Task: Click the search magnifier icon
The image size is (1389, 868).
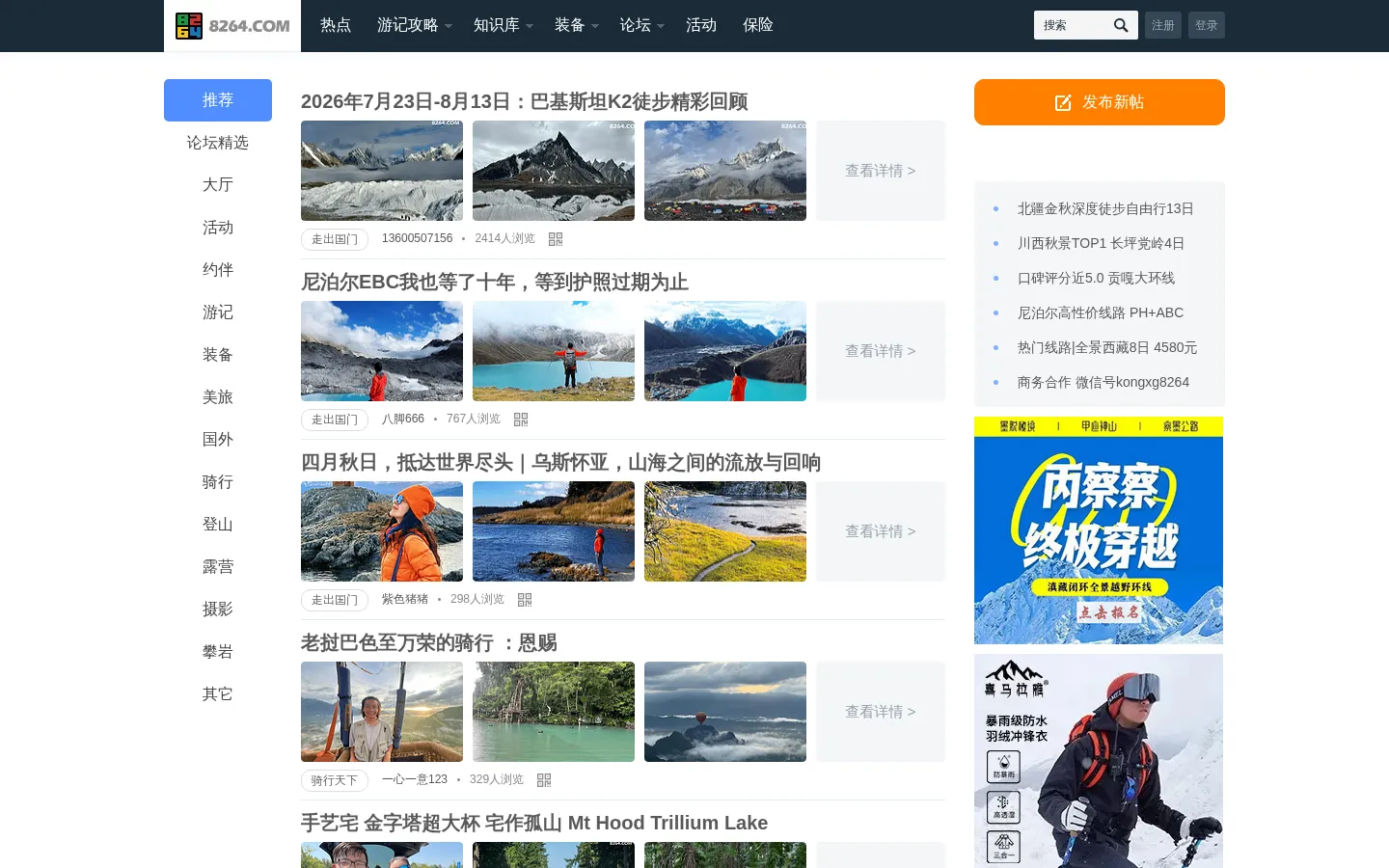Action: click(x=1120, y=25)
